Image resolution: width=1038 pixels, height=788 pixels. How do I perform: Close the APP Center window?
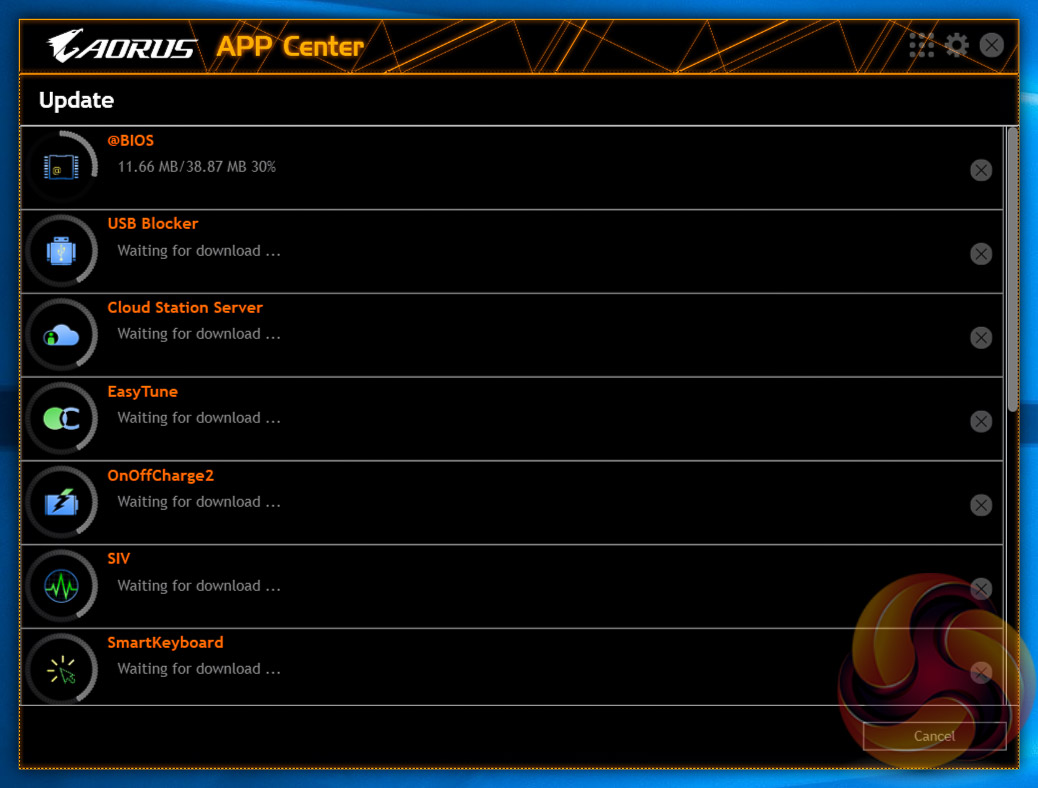991,45
